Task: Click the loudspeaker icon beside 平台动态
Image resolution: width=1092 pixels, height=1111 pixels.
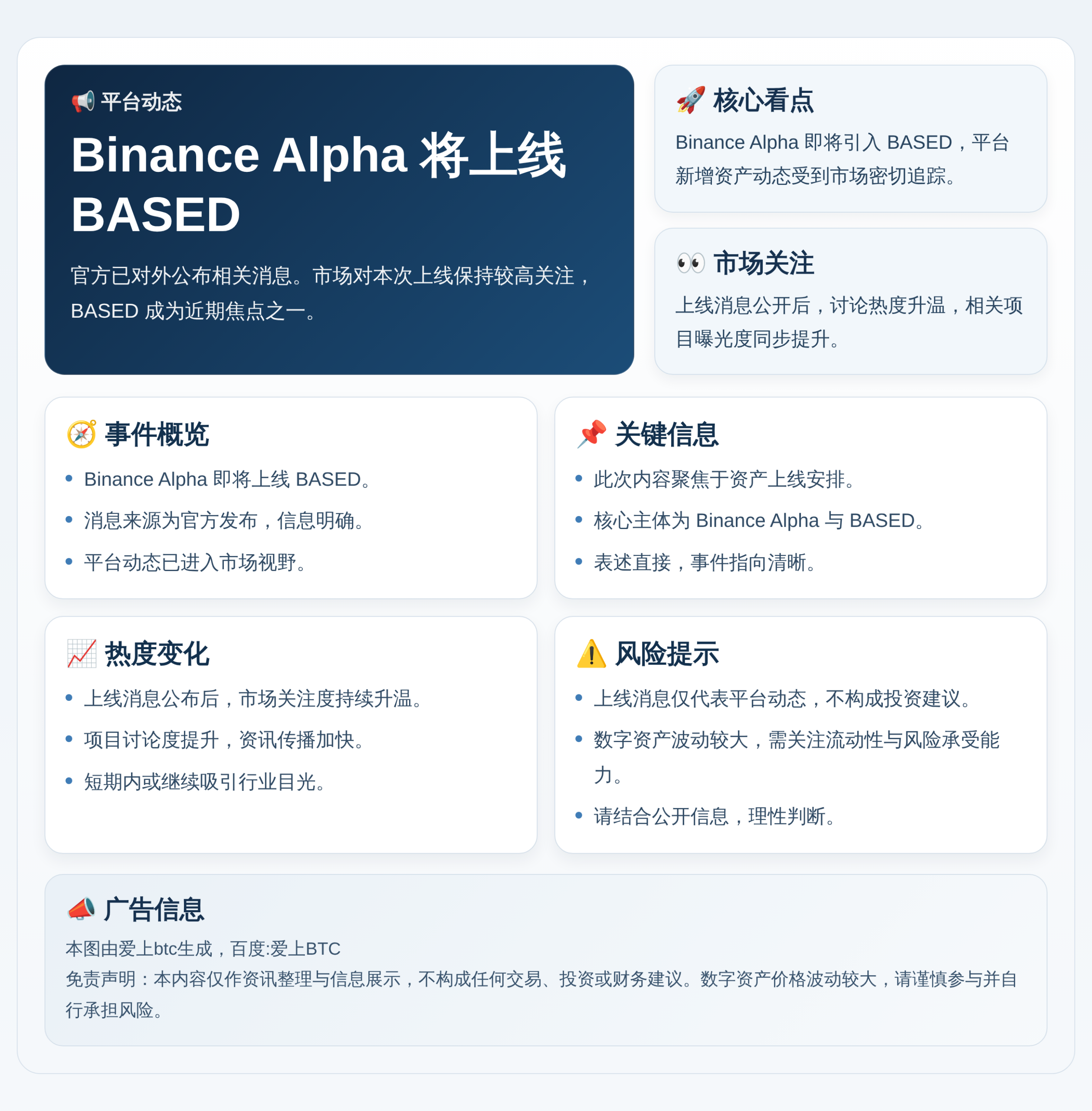Action: 83,102
